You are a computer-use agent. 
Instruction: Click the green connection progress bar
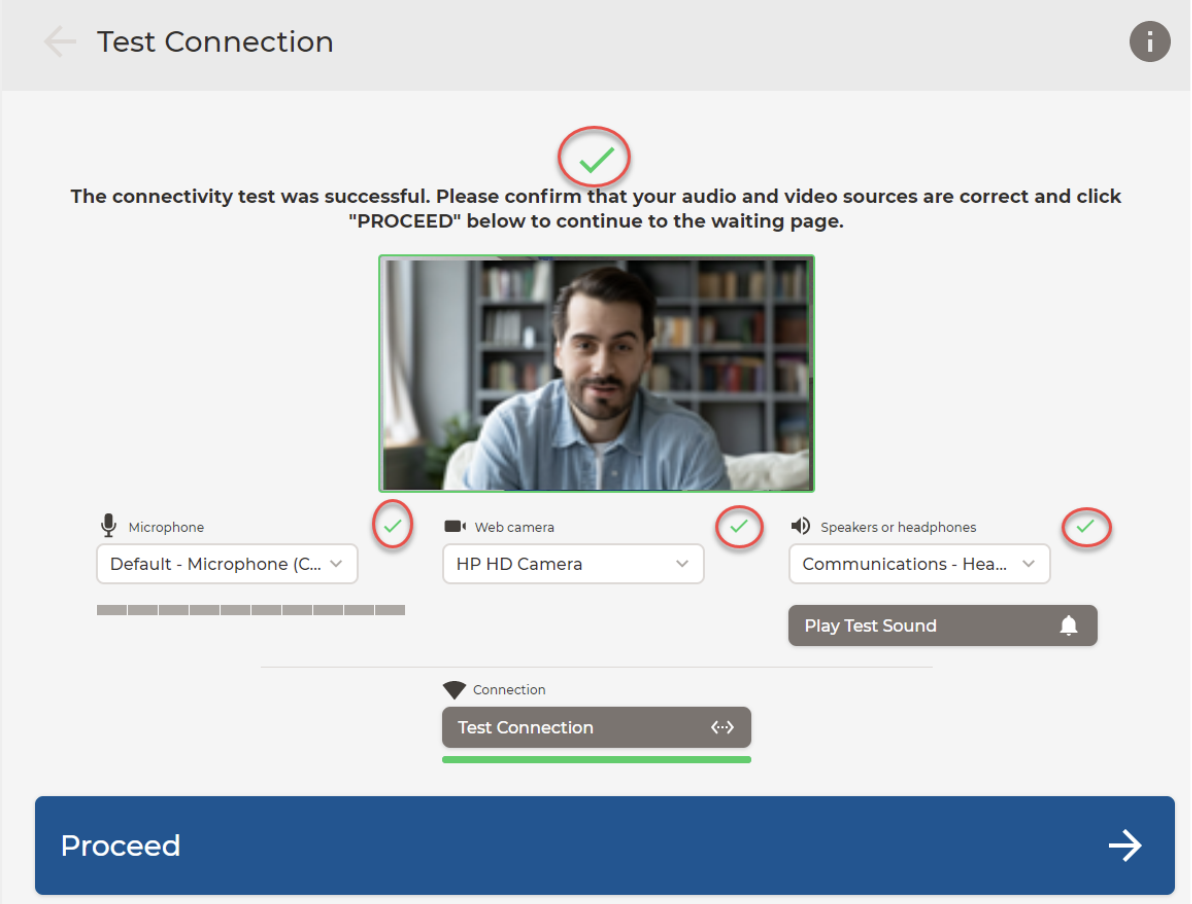pos(597,760)
